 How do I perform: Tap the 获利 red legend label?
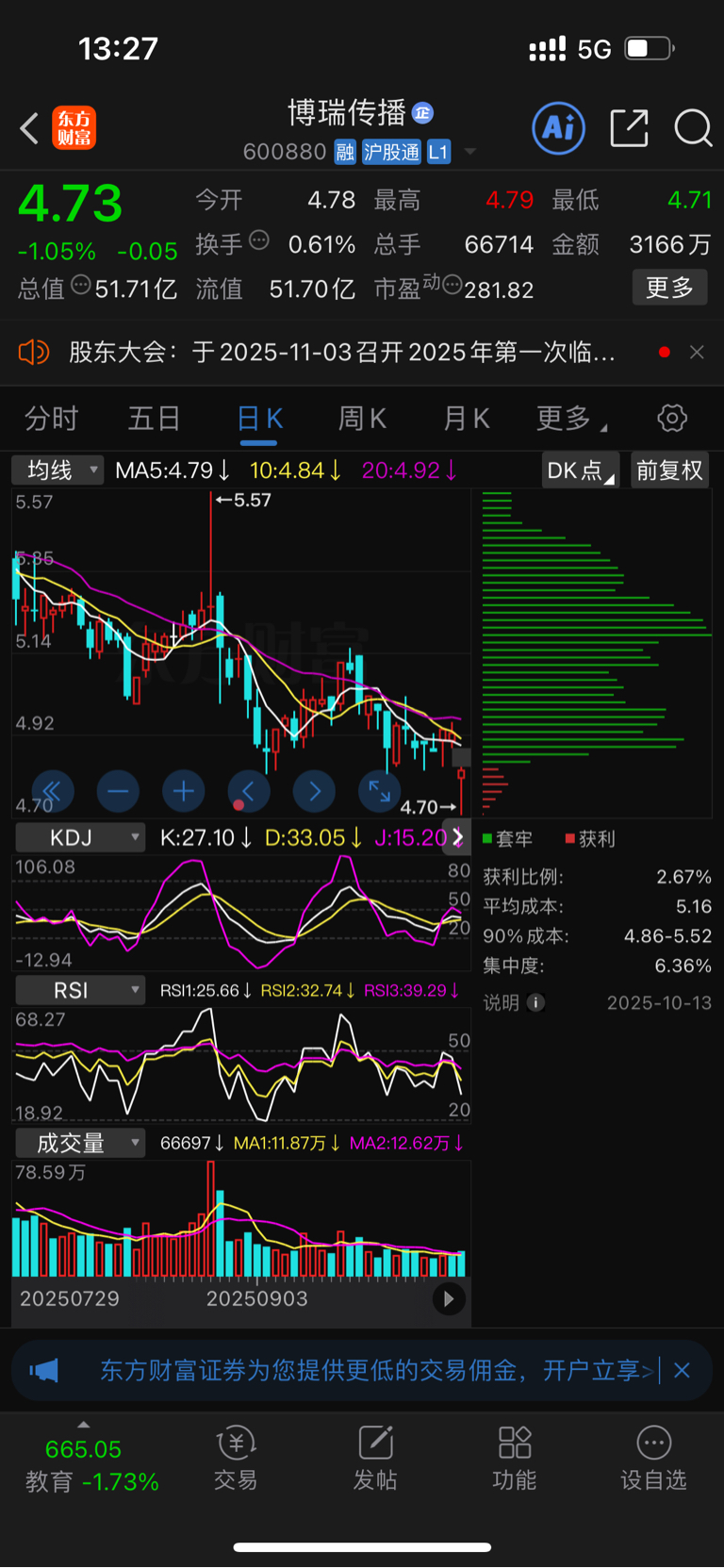coord(590,838)
